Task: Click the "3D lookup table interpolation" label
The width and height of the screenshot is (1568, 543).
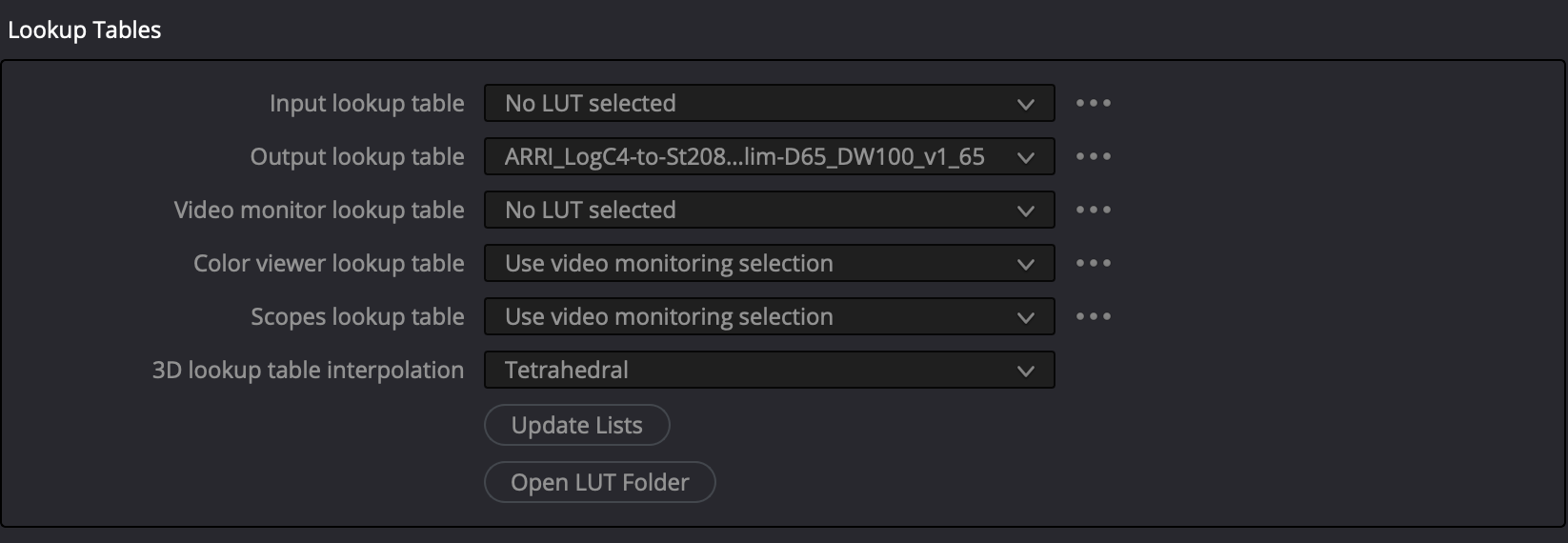Action: coord(308,370)
